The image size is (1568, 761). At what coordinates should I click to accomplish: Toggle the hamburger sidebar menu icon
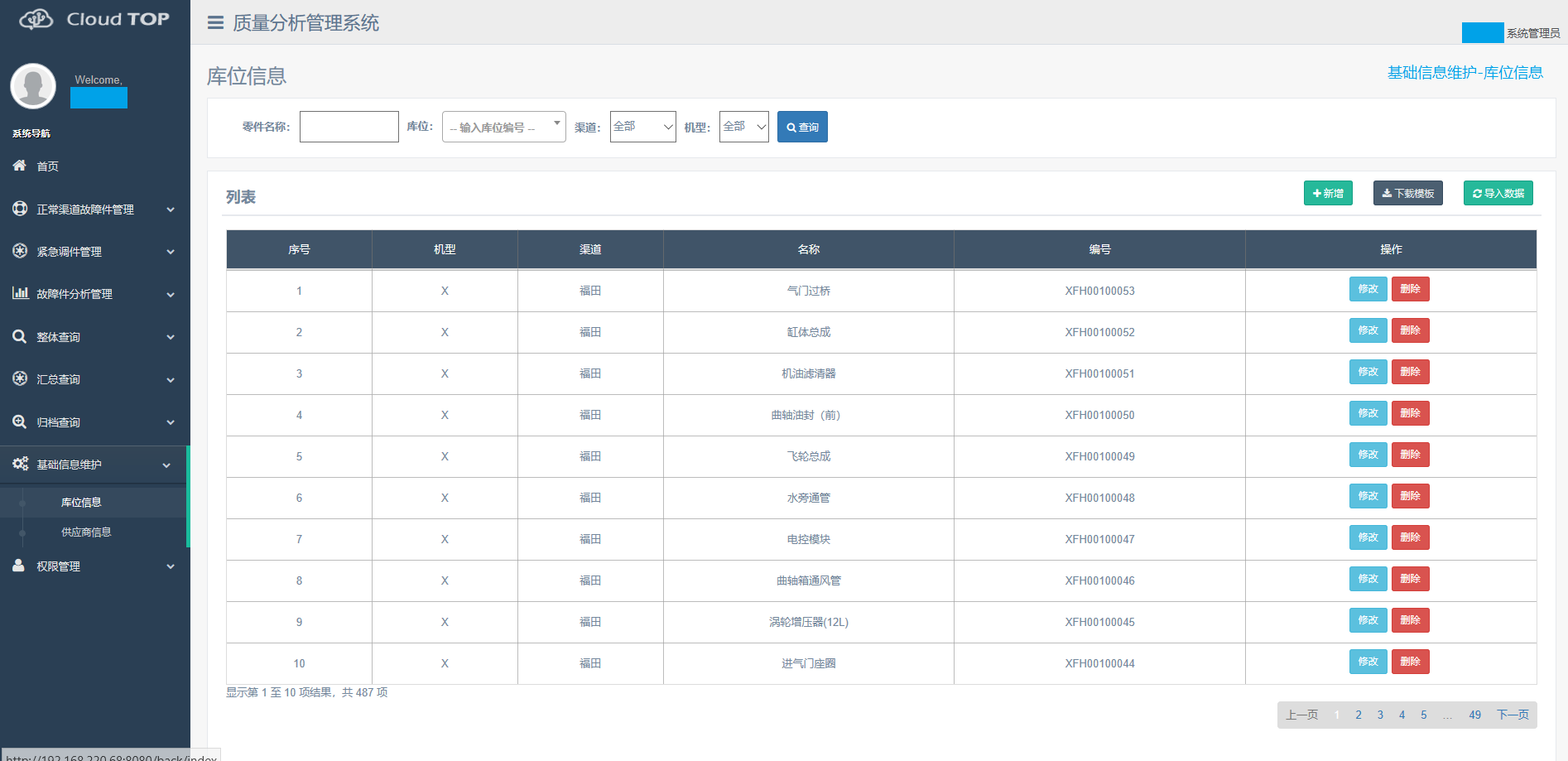(x=215, y=22)
